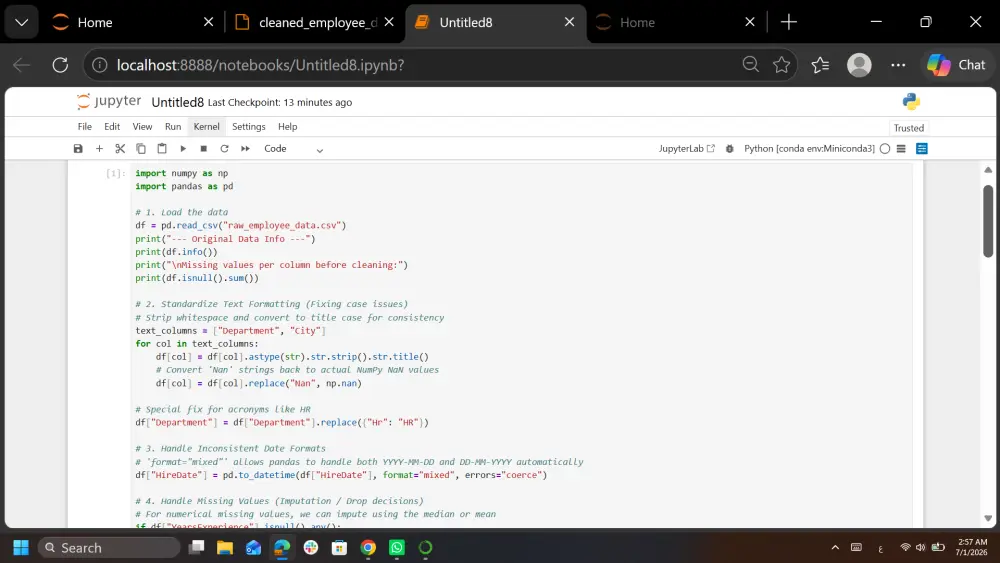Viewport: 1000px width, 563px height.
Task: Insert a cell below with the plus icon
Action: 99,149
